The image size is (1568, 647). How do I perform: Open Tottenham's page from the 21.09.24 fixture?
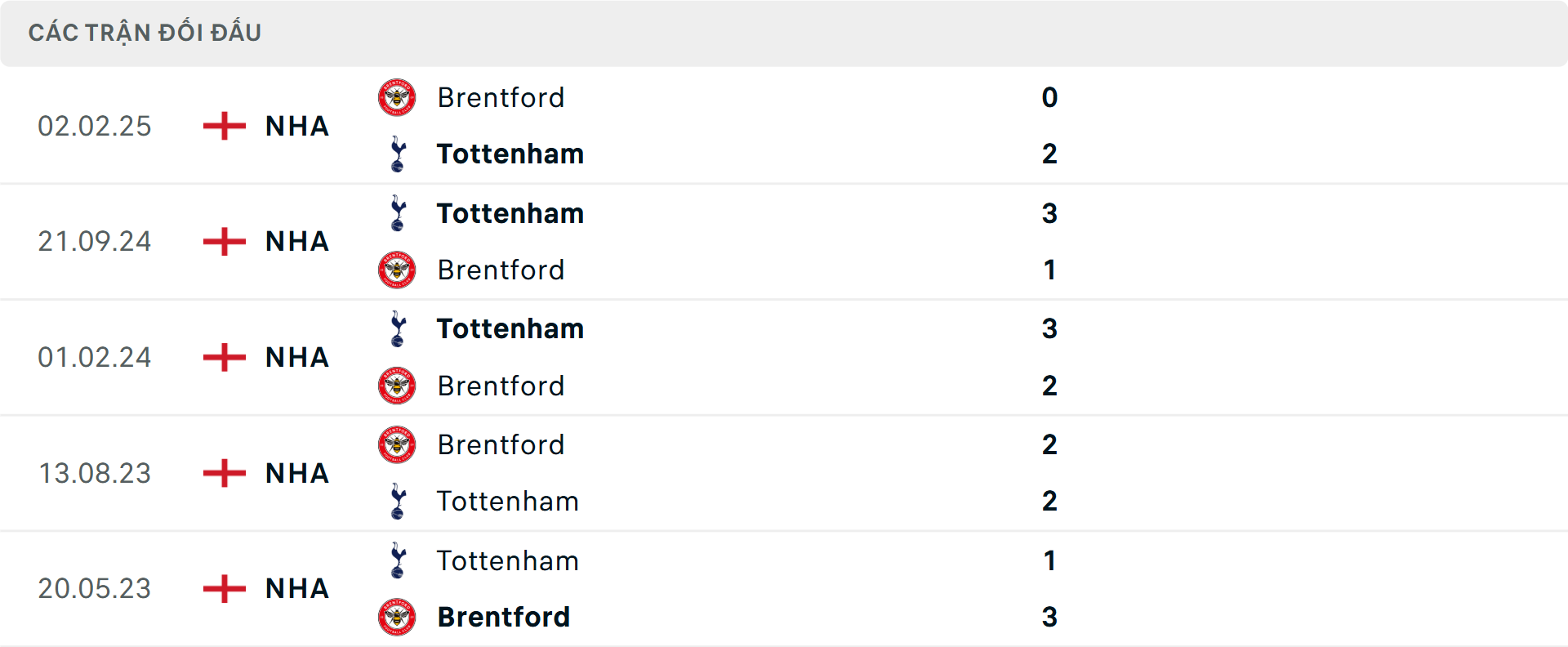[510, 213]
